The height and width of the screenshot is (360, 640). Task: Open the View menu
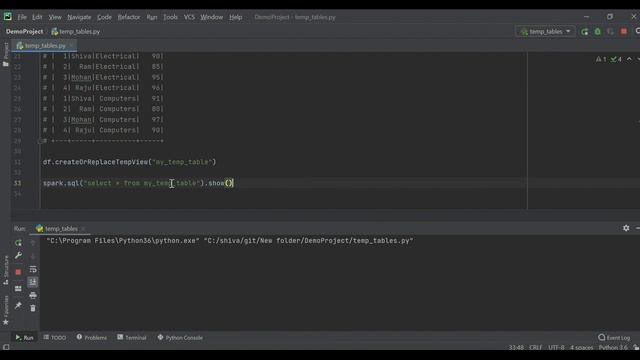(55, 17)
